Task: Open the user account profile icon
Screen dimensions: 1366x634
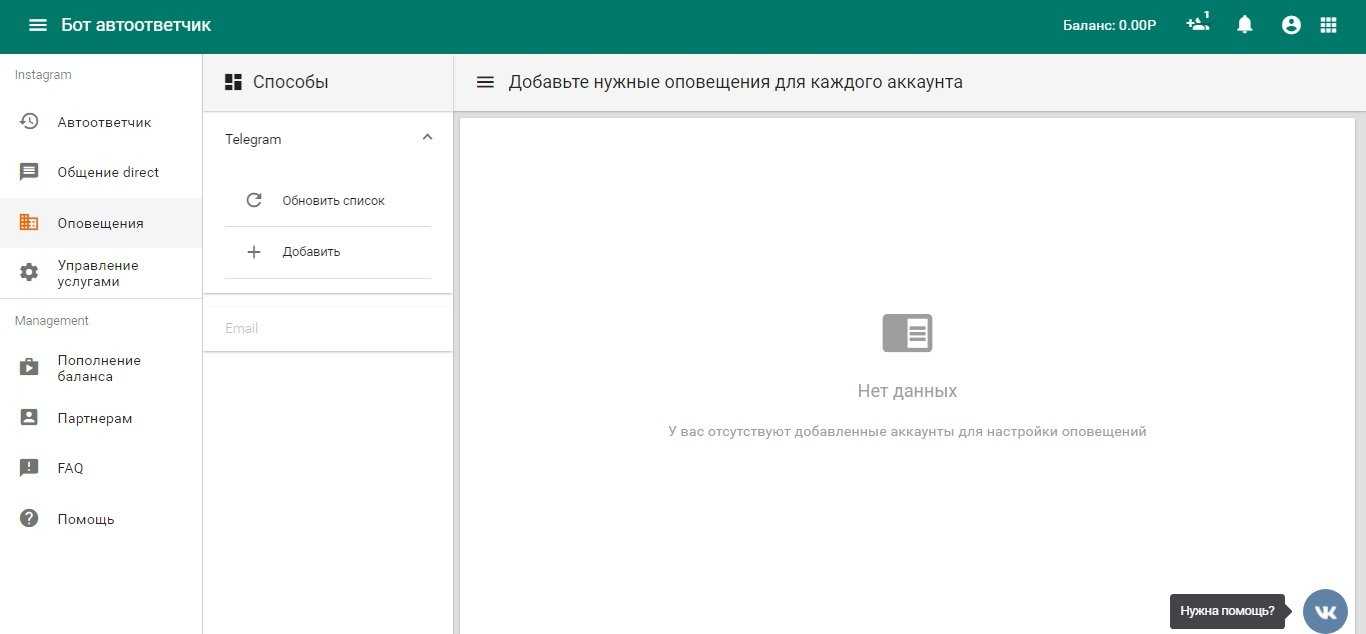Action: 1291,25
